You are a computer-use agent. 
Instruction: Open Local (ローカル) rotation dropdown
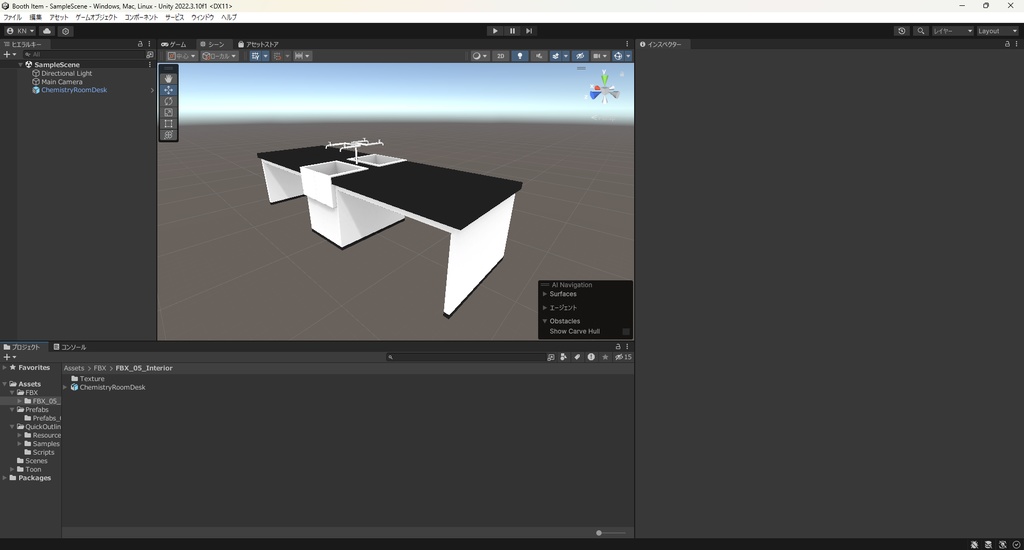(x=219, y=56)
